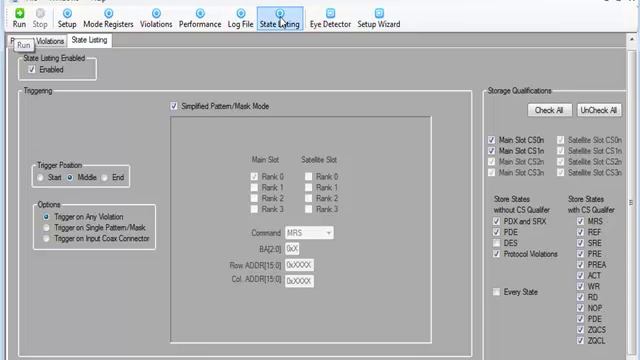Open the Violations toolbar icon
Viewport: 640px width, 360px height.
[x=156, y=18]
